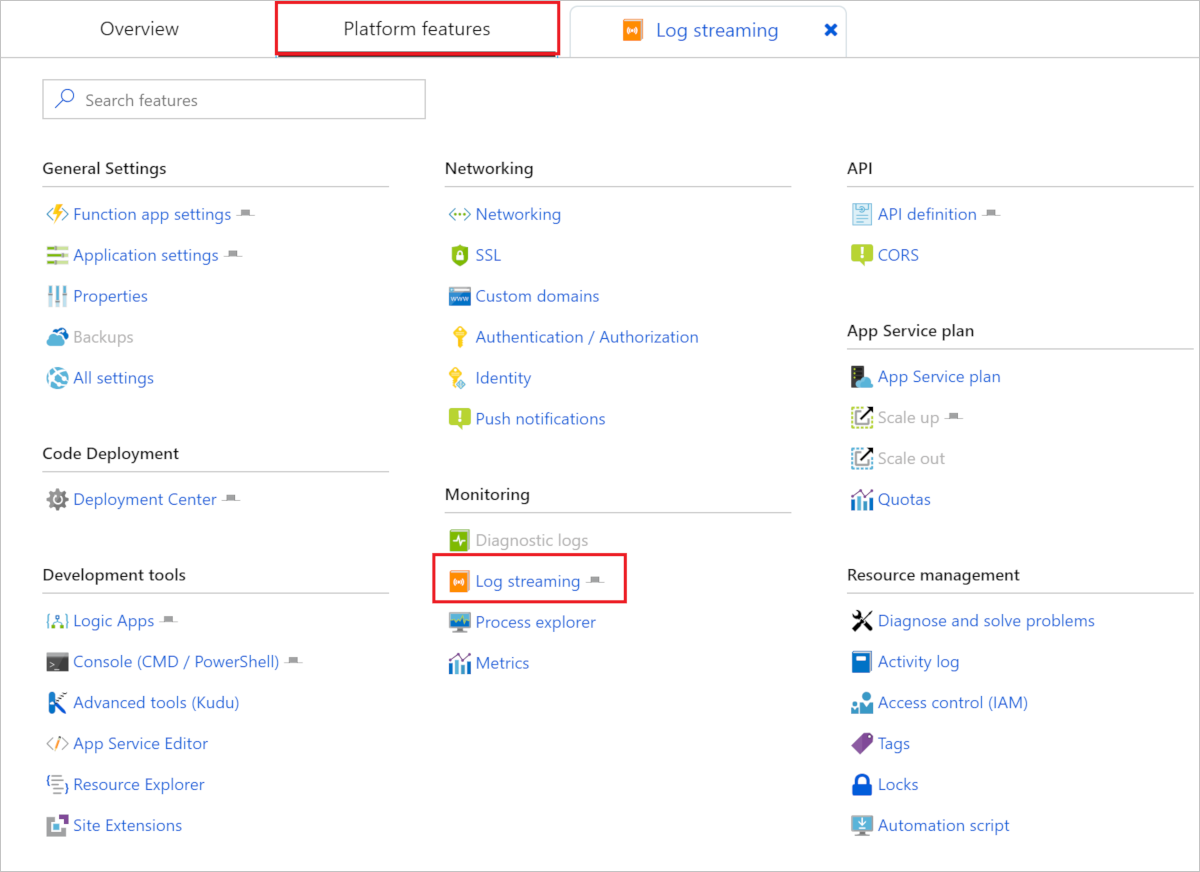Open the Automation script option
Screen dimensions: 1200x872
(x=942, y=825)
